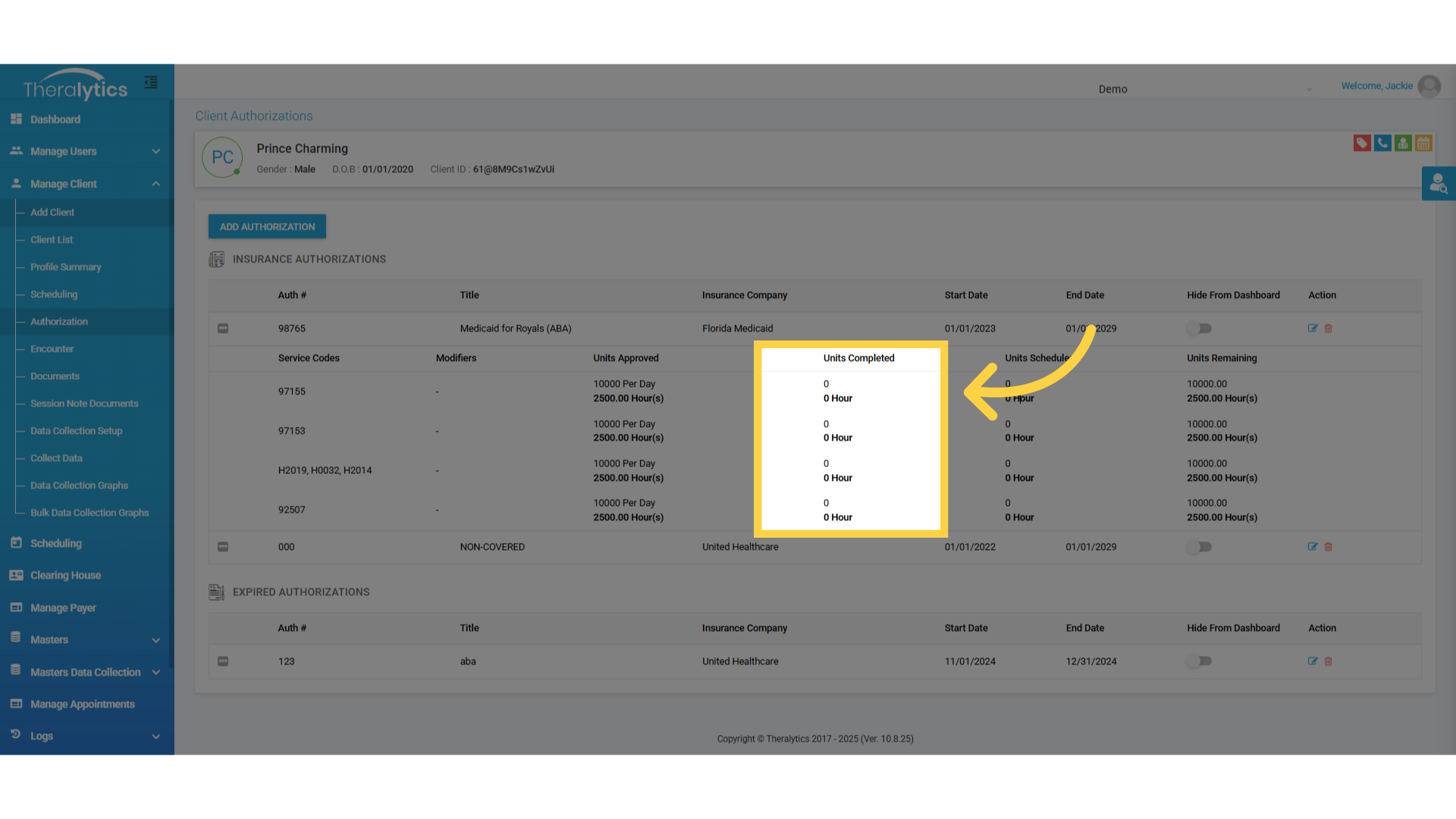1456x819 pixels.
Task: Collapse the 98765 authorization row
Action: click(x=223, y=328)
